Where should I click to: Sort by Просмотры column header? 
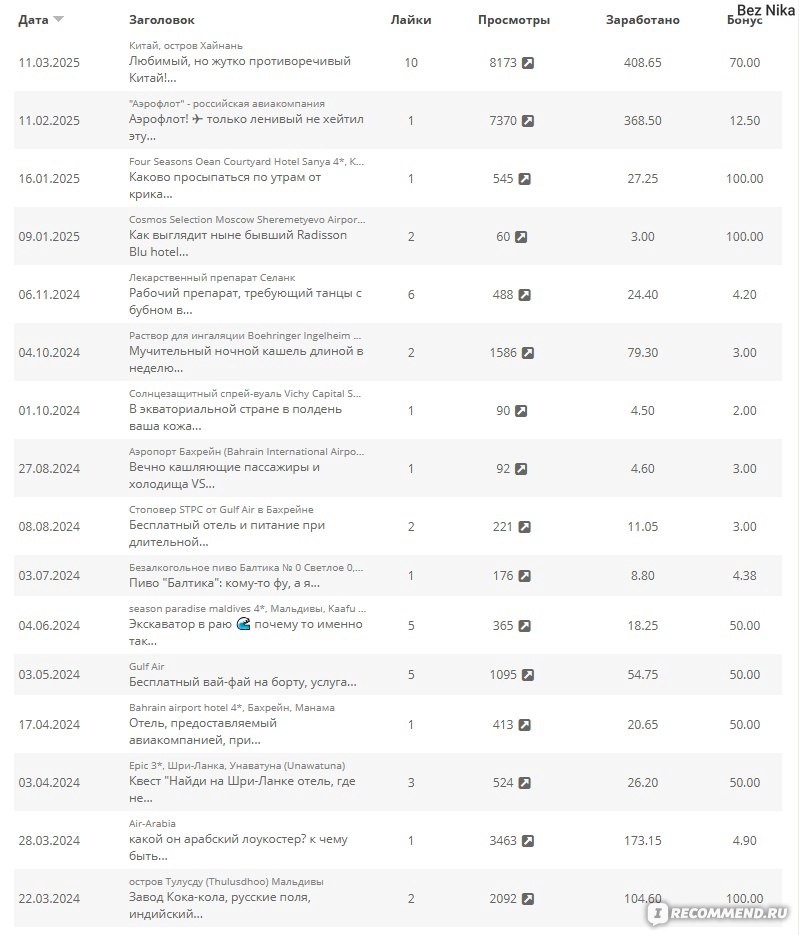[513, 20]
